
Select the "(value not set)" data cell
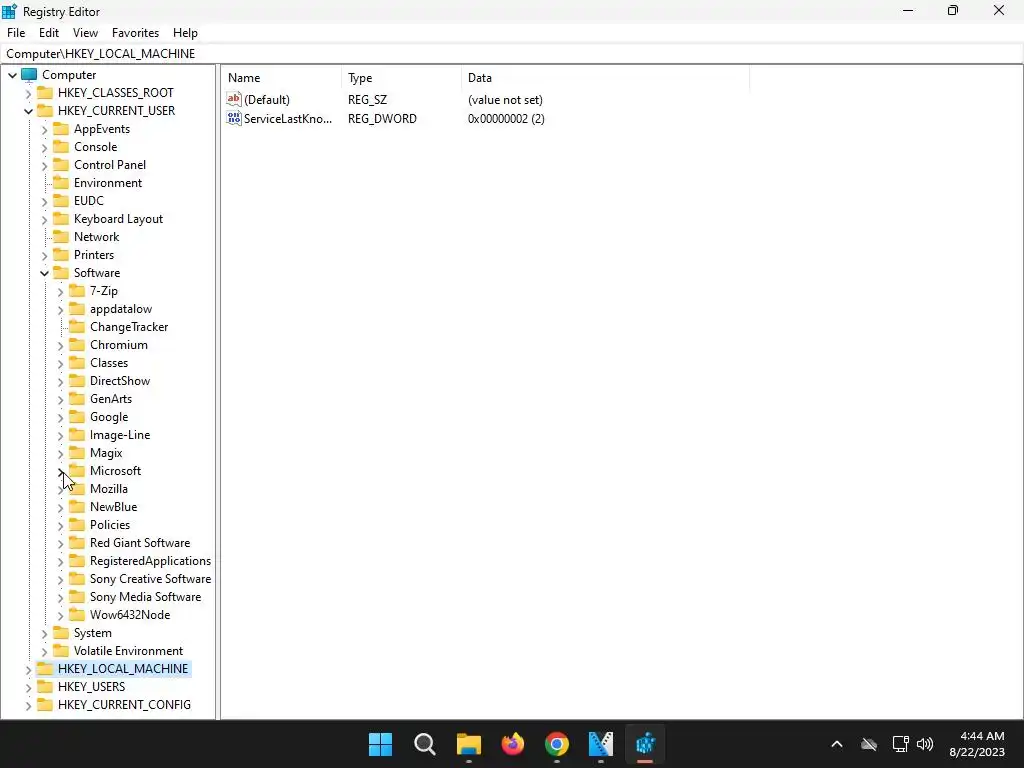tap(505, 100)
